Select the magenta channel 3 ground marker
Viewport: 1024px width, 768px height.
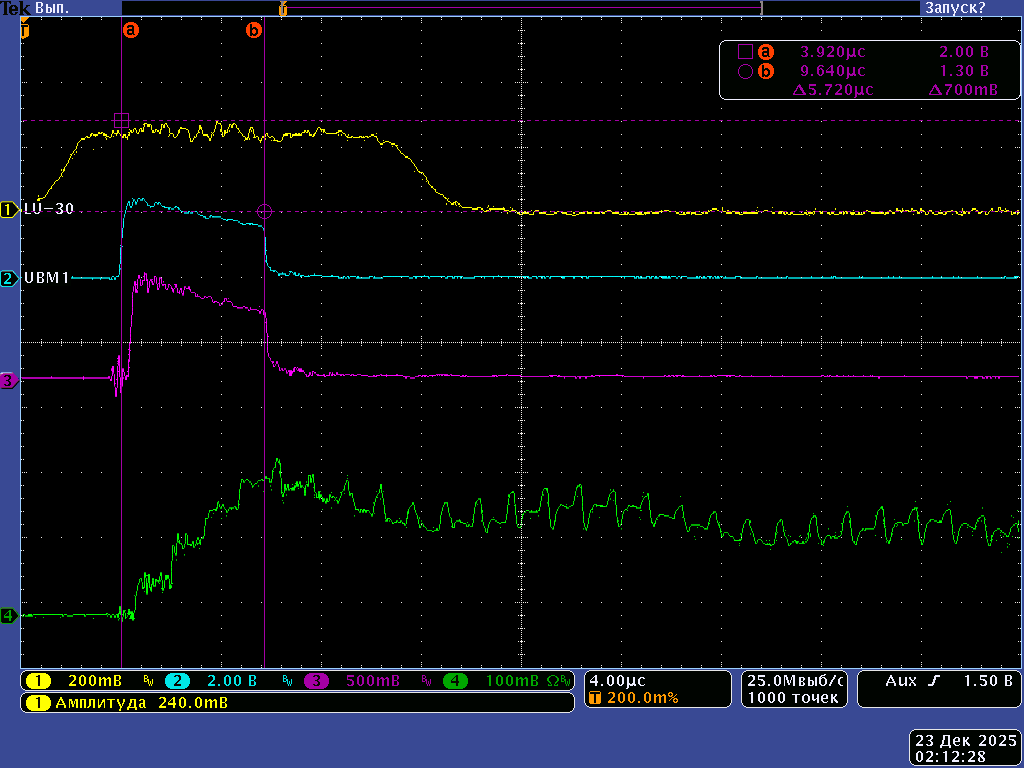[9, 380]
